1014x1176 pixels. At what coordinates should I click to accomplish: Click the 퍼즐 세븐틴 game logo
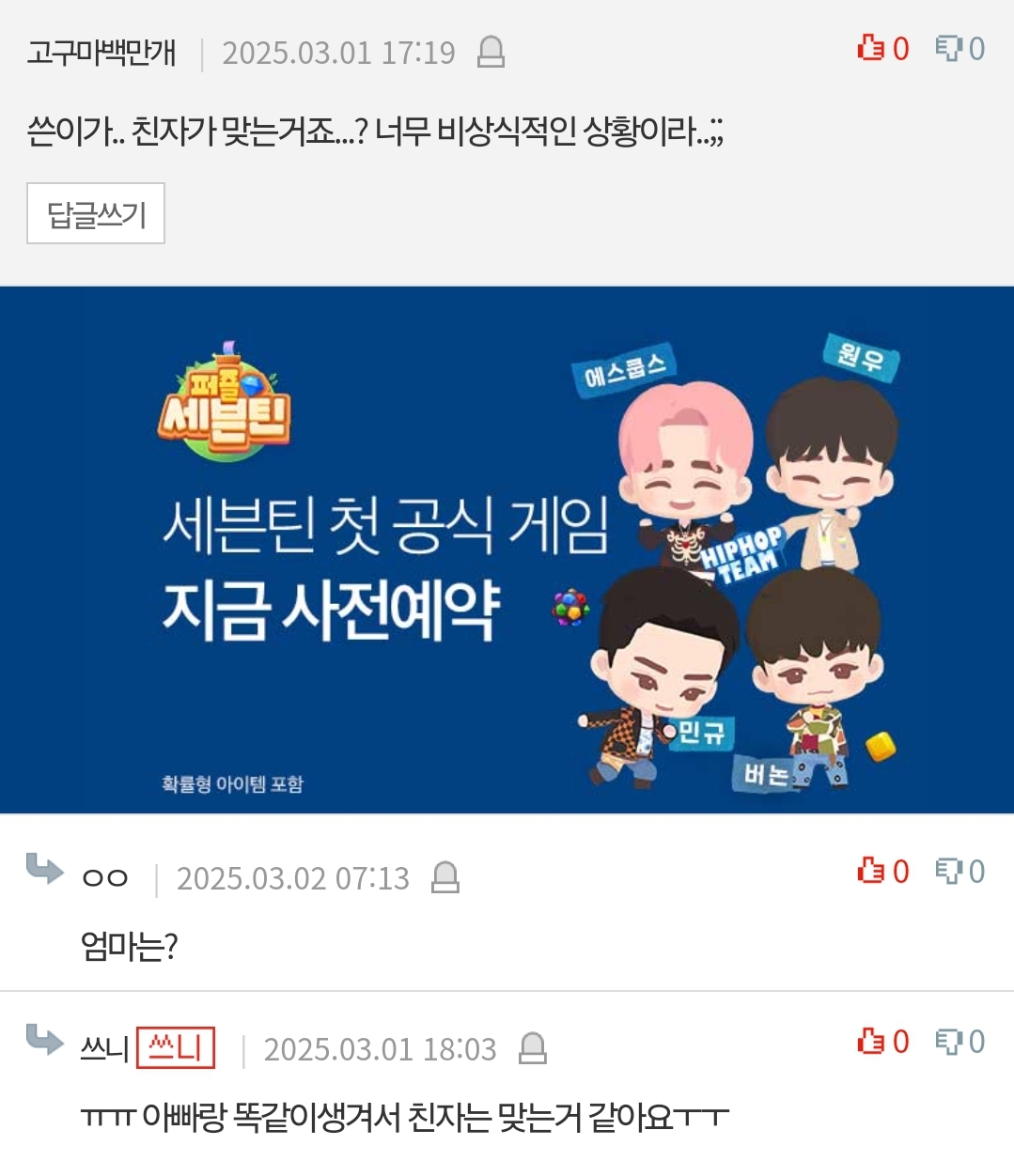point(224,402)
